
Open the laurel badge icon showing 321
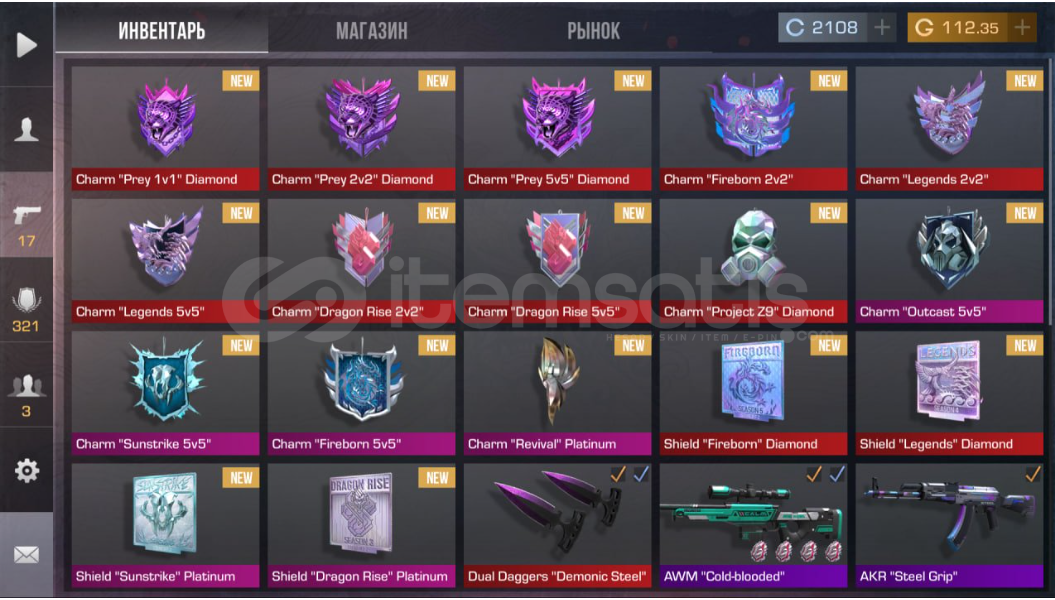(x=26, y=309)
